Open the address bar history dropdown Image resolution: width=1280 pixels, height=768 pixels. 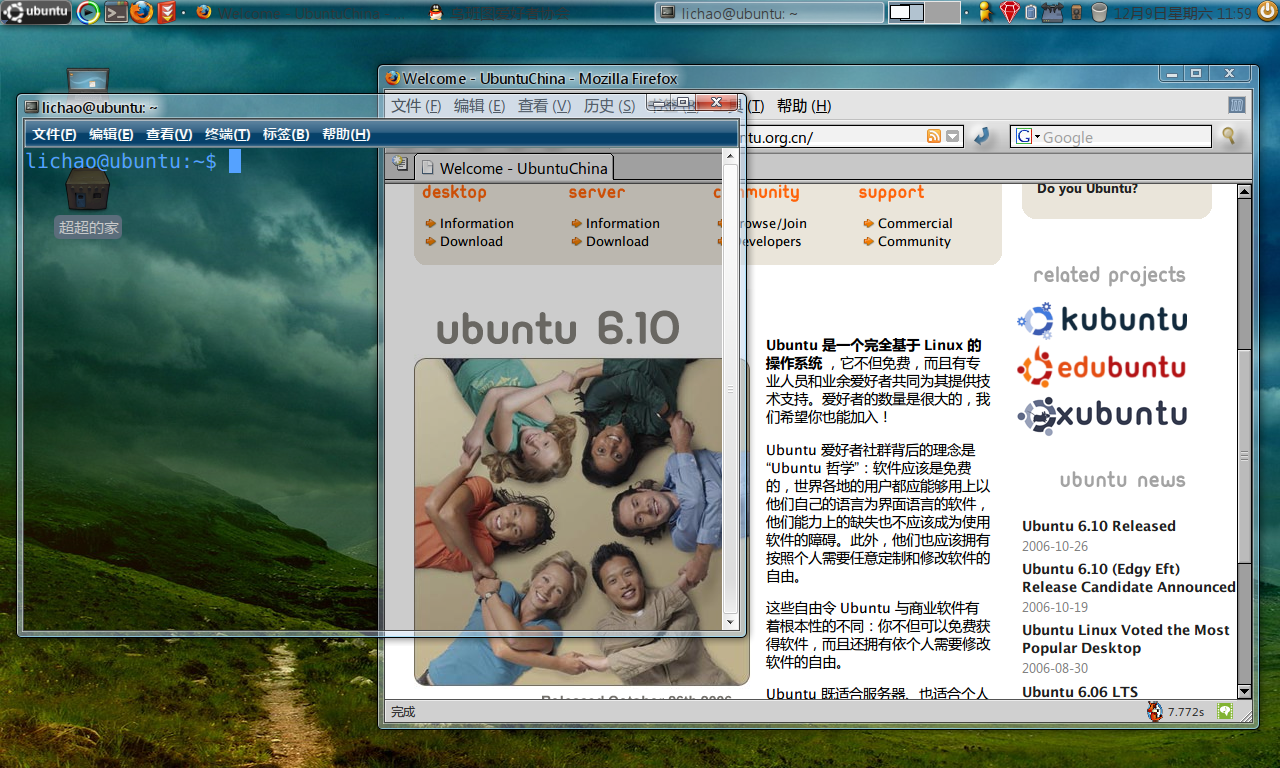pyautogui.click(x=953, y=136)
